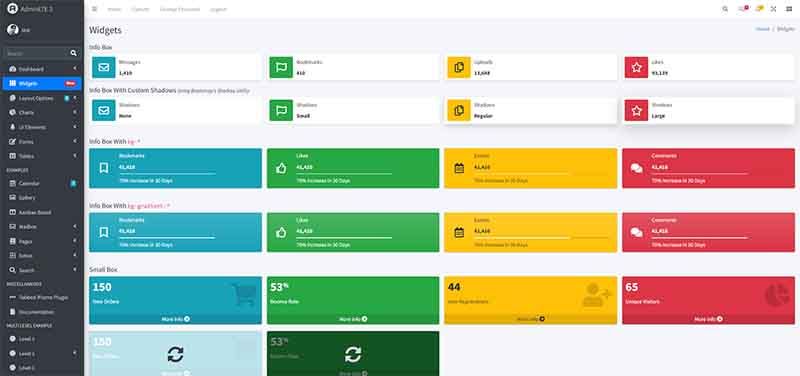The height and width of the screenshot is (376, 800).
Task: Click thumbs-up icon in gradient green Likes box
Action: (x=281, y=233)
